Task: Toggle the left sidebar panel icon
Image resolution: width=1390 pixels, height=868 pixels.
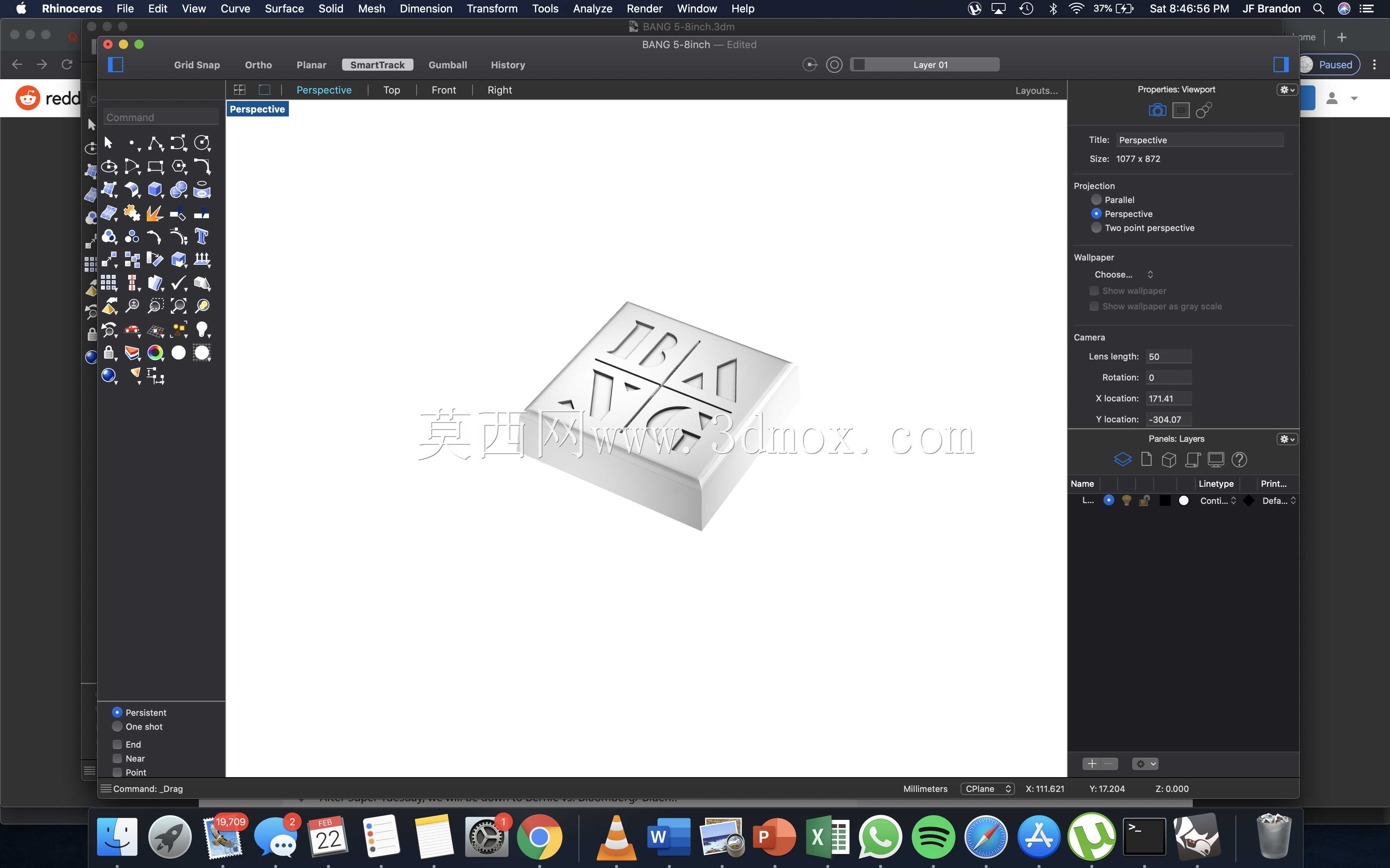Action: coord(115,64)
